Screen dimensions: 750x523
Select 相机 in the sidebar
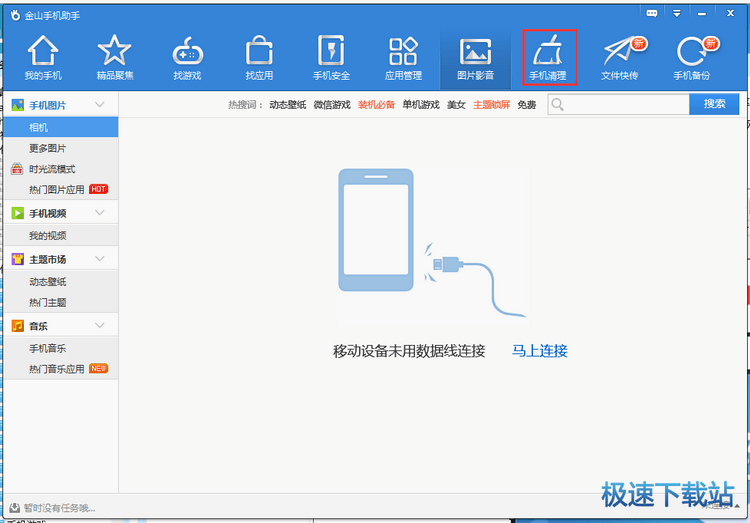[x=61, y=127]
